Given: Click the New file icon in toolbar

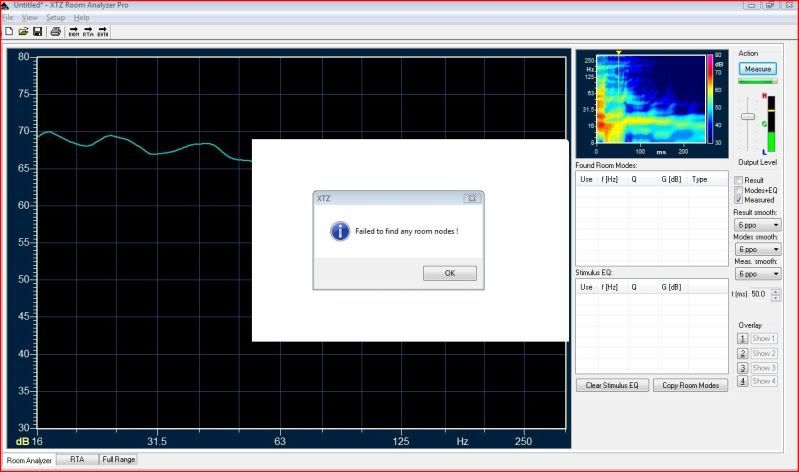Looking at the screenshot, I should point(9,32).
